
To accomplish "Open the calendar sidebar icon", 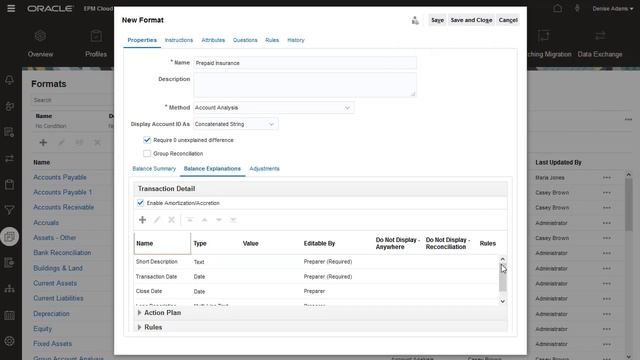I will (x=9, y=315).
